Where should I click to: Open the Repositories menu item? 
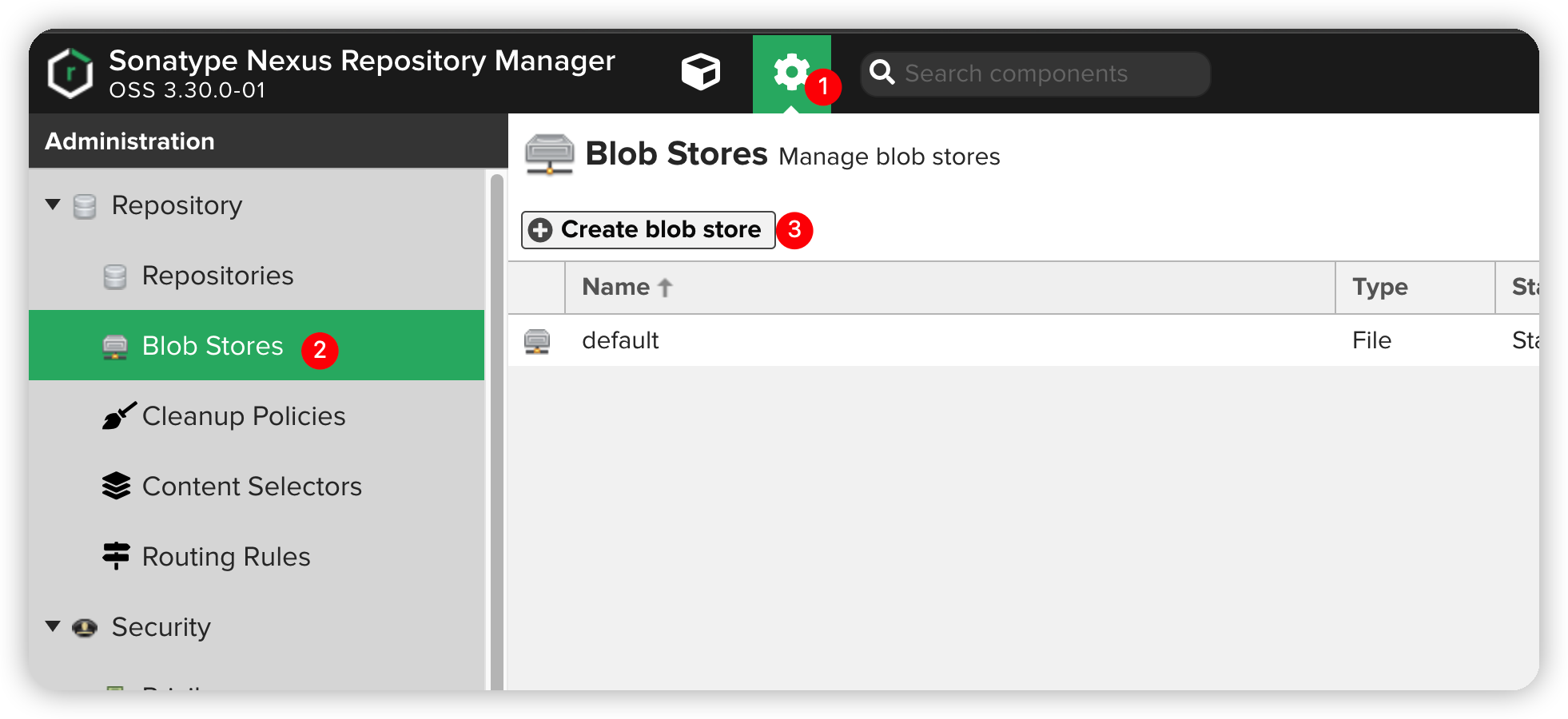(217, 276)
